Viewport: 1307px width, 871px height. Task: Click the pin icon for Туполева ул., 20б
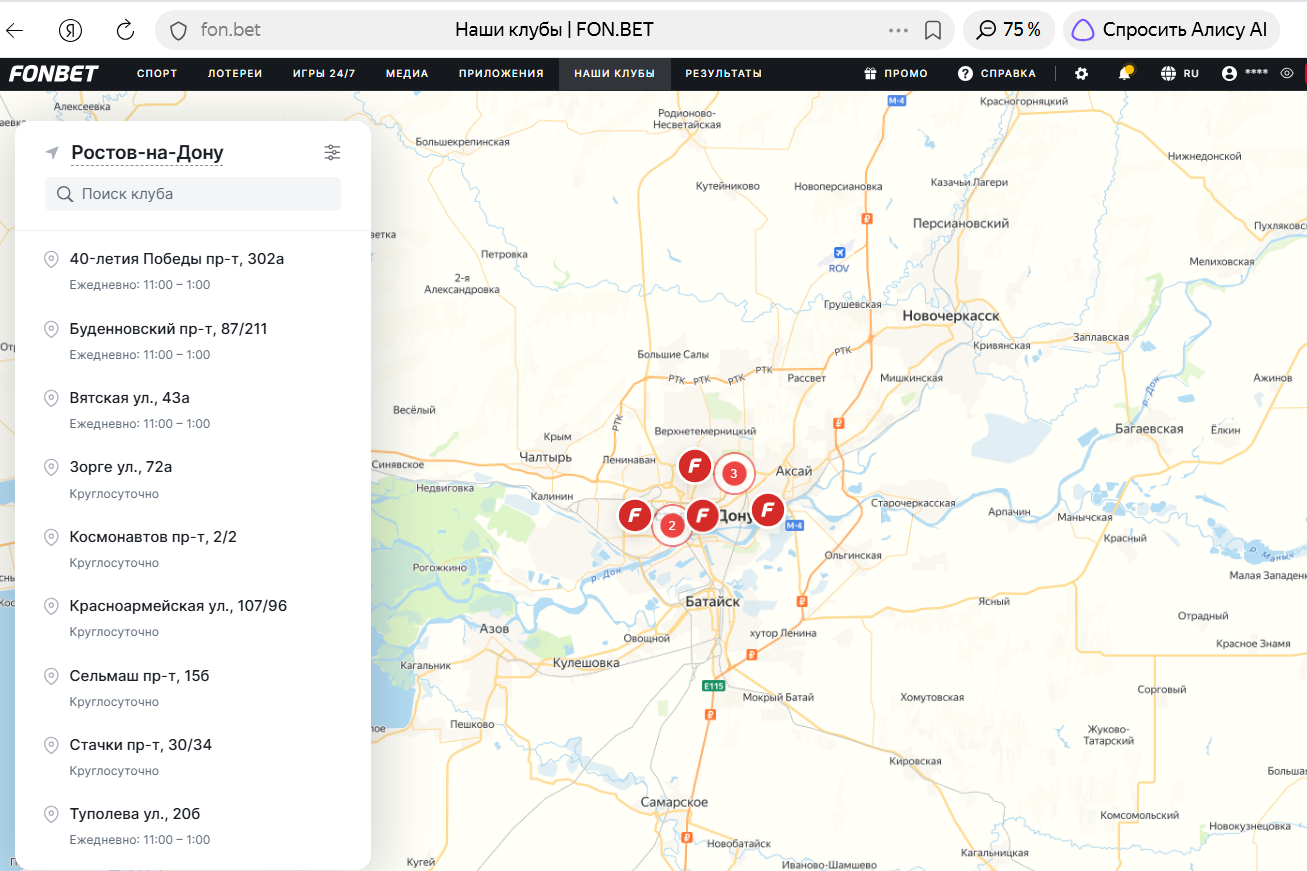pyautogui.click(x=51, y=814)
